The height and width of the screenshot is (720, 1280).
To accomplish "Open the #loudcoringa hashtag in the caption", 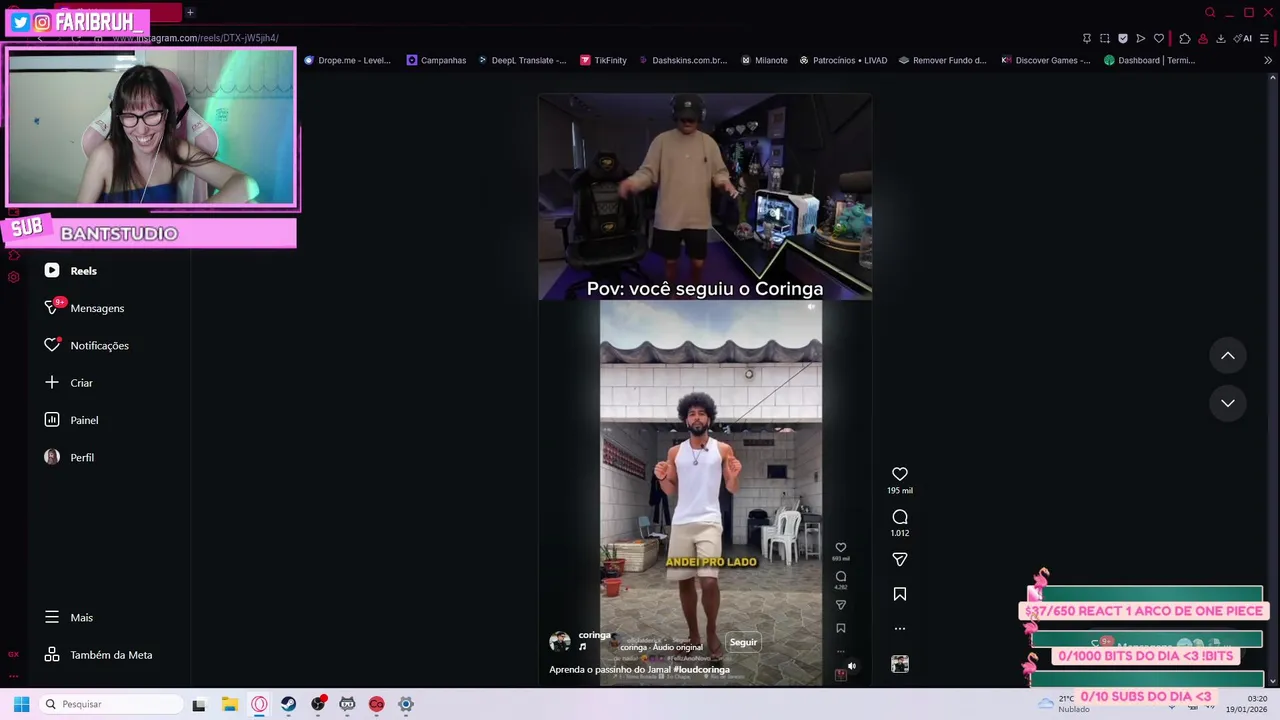I will tap(701, 669).
